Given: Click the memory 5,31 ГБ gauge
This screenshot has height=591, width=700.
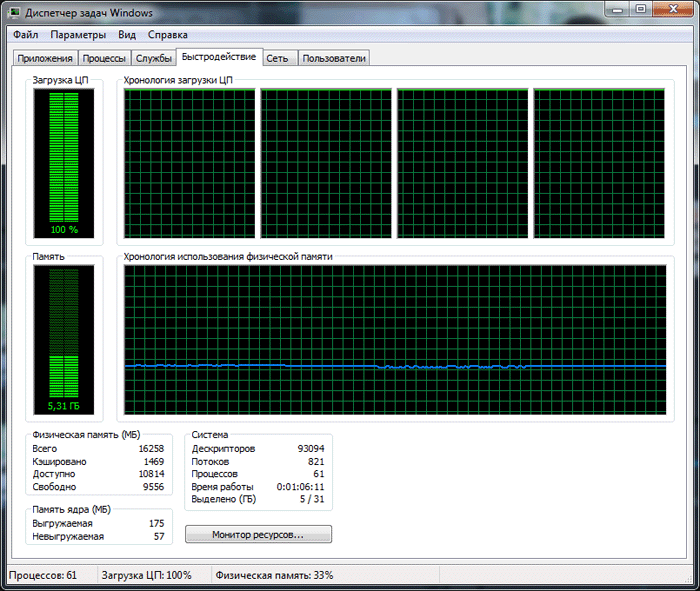Looking at the screenshot, I should [64, 340].
